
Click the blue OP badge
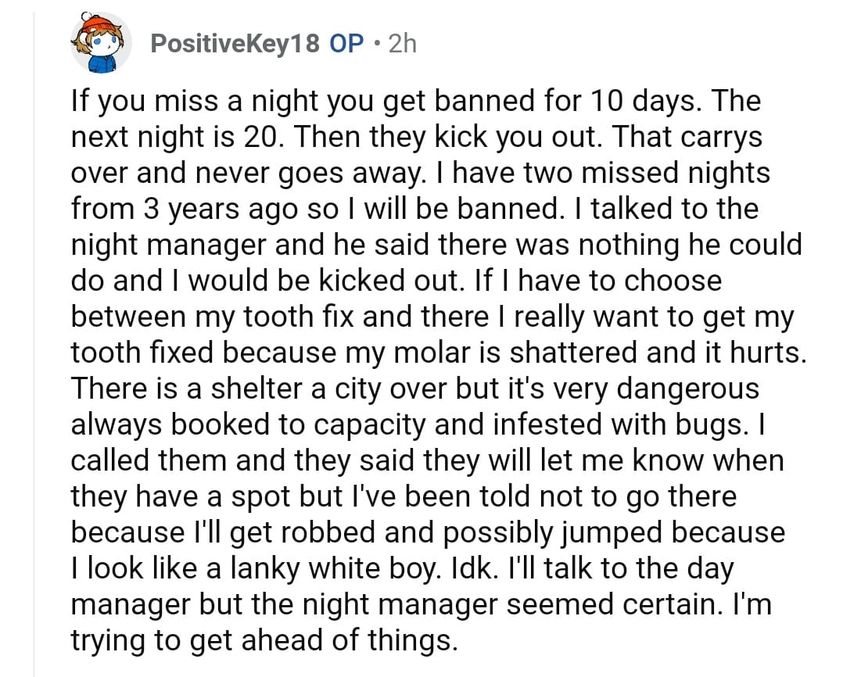[346, 44]
